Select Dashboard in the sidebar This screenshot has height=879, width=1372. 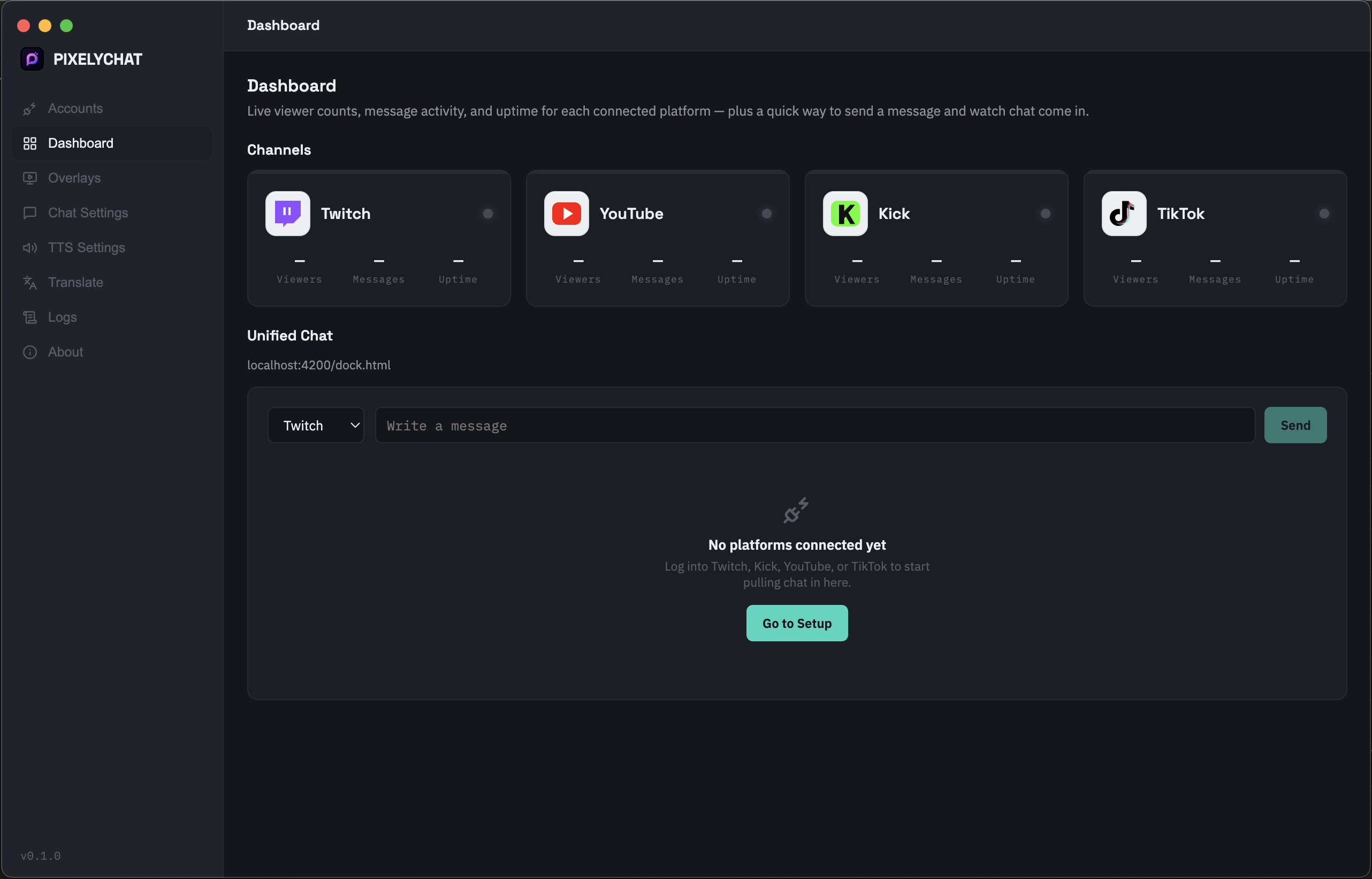click(112, 143)
